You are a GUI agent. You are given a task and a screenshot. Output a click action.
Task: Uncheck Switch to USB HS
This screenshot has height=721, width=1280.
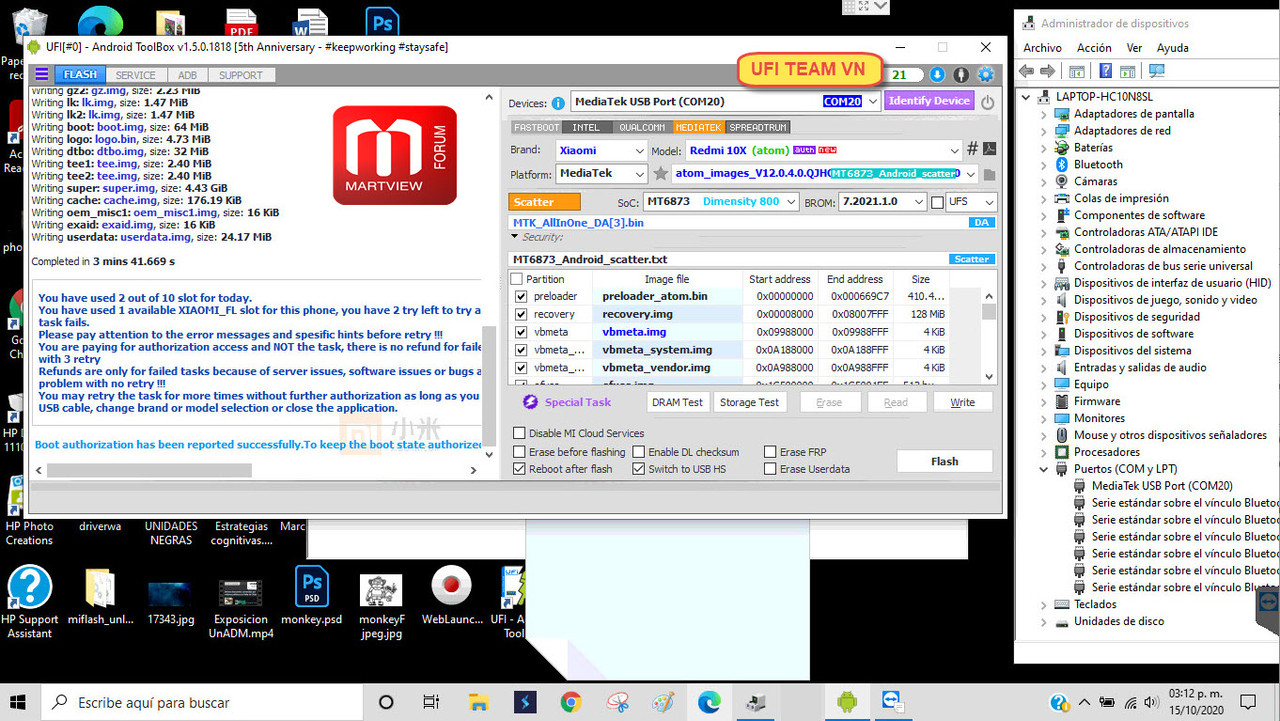point(639,469)
